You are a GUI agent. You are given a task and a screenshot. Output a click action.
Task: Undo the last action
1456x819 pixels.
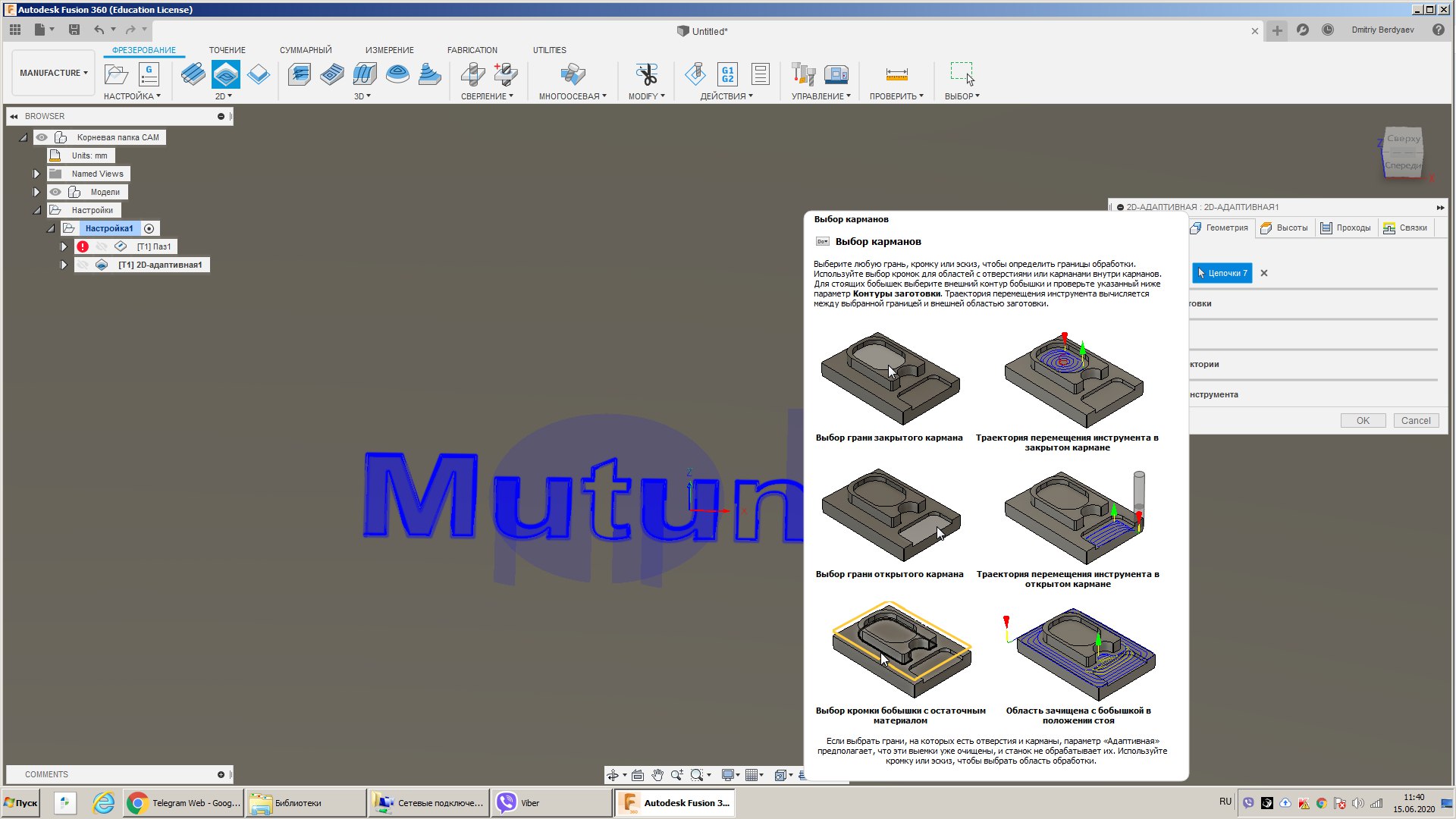pos(99,30)
